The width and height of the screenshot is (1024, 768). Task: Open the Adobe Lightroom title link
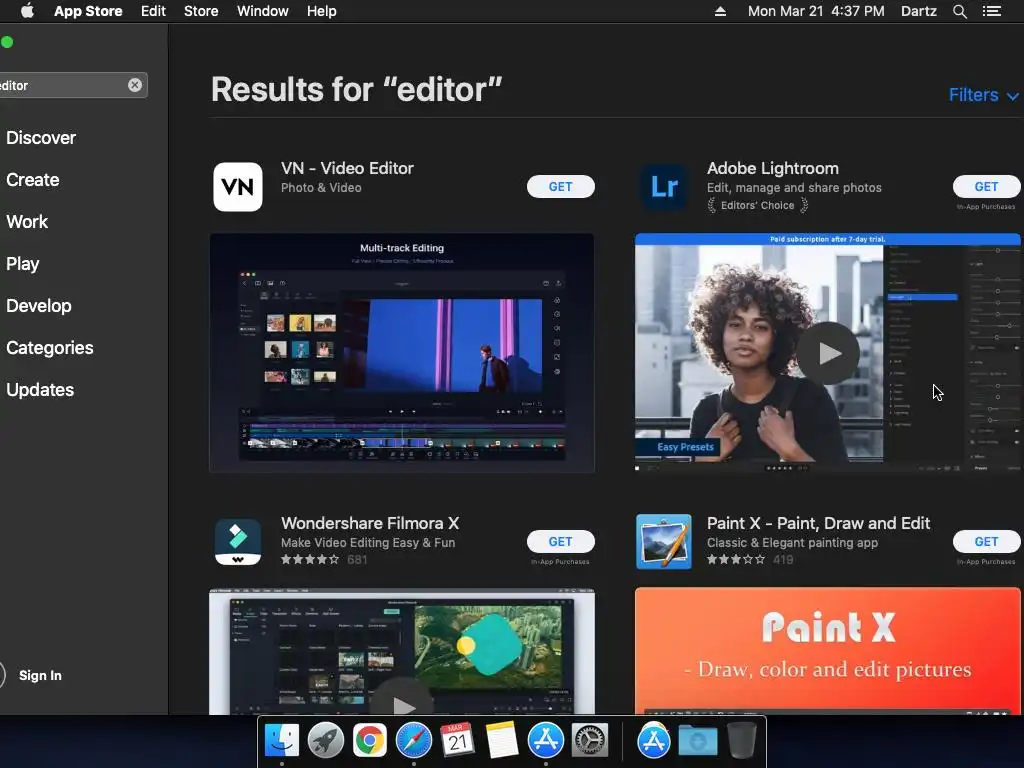(773, 168)
